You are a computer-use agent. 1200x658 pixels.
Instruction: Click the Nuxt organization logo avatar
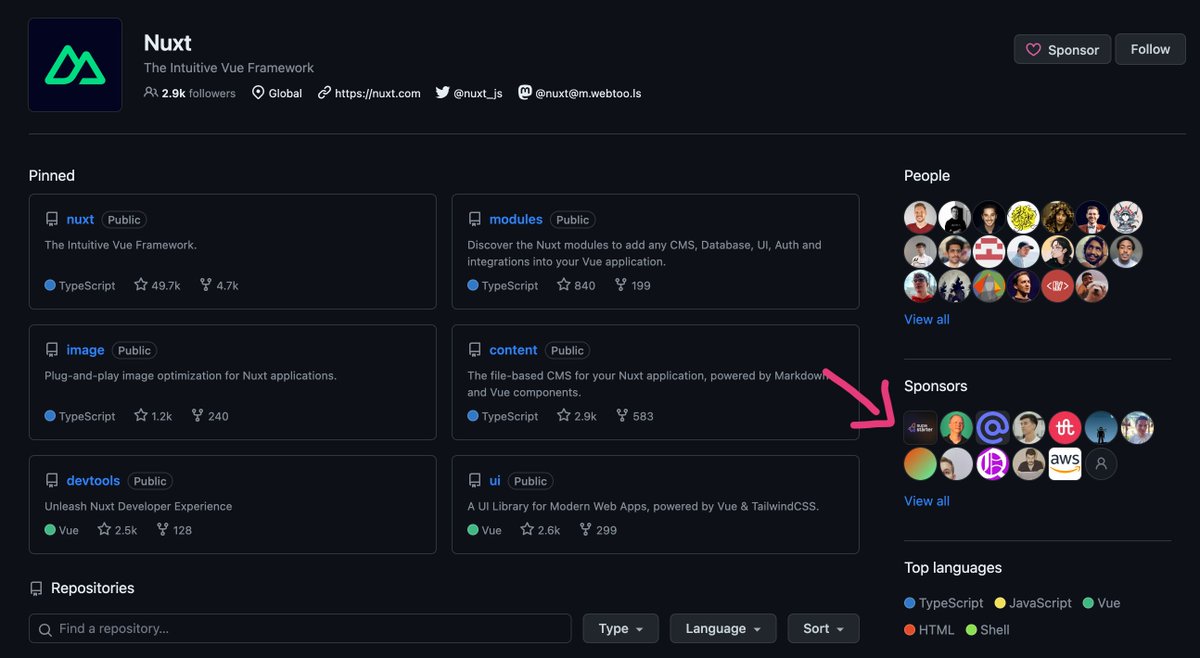(75, 65)
